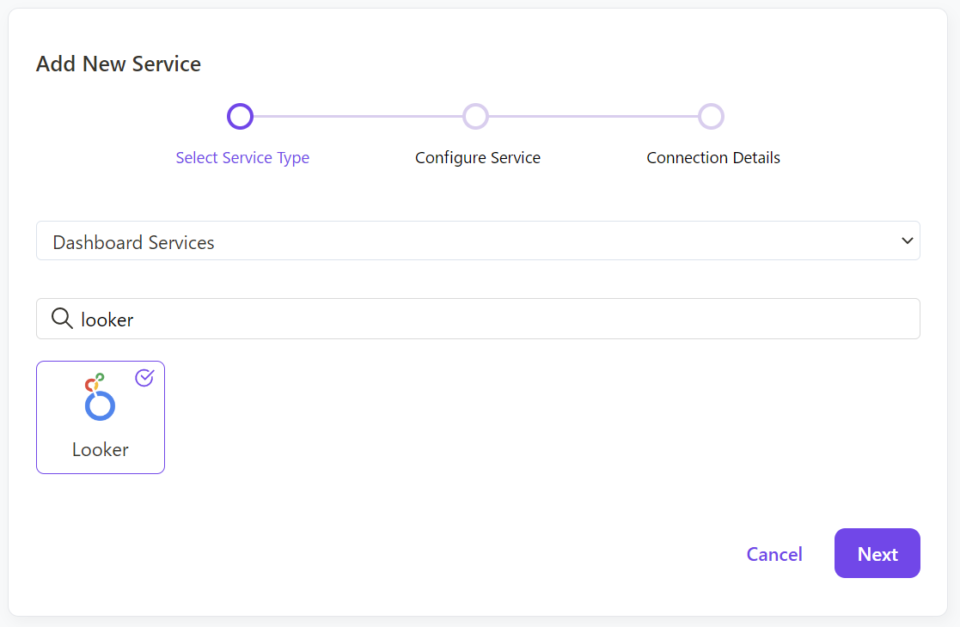Screen dimensions: 960x627
Task: Jump to the Connection Details step label
Action: point(712,157)
